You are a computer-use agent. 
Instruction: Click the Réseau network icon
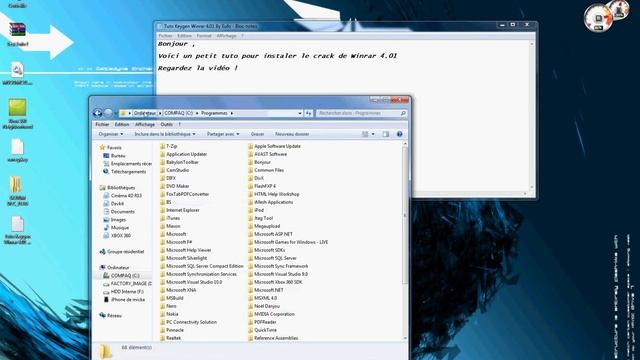click(x=102, y=316)
